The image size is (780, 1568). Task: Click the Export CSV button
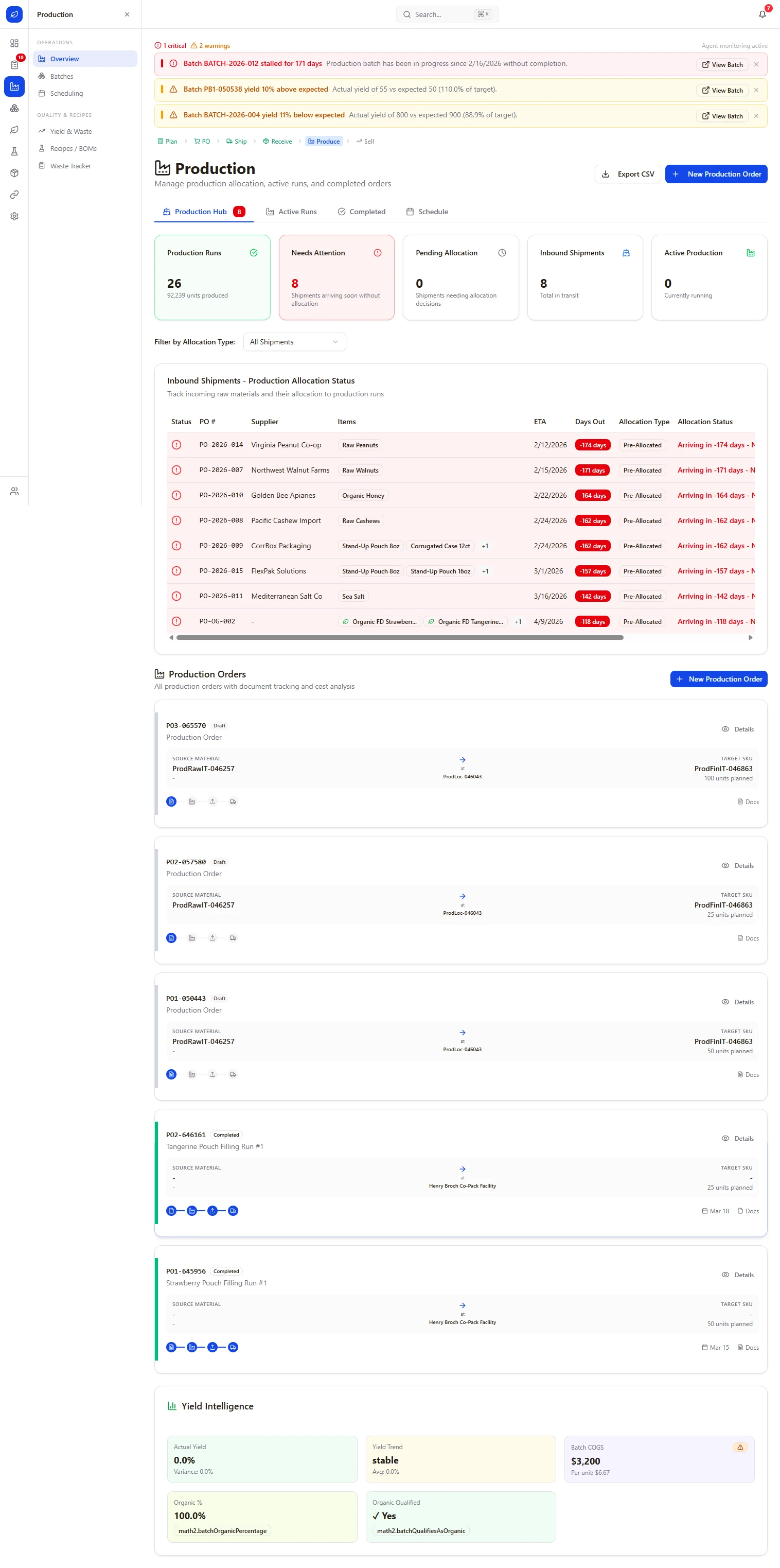point(627,174)
